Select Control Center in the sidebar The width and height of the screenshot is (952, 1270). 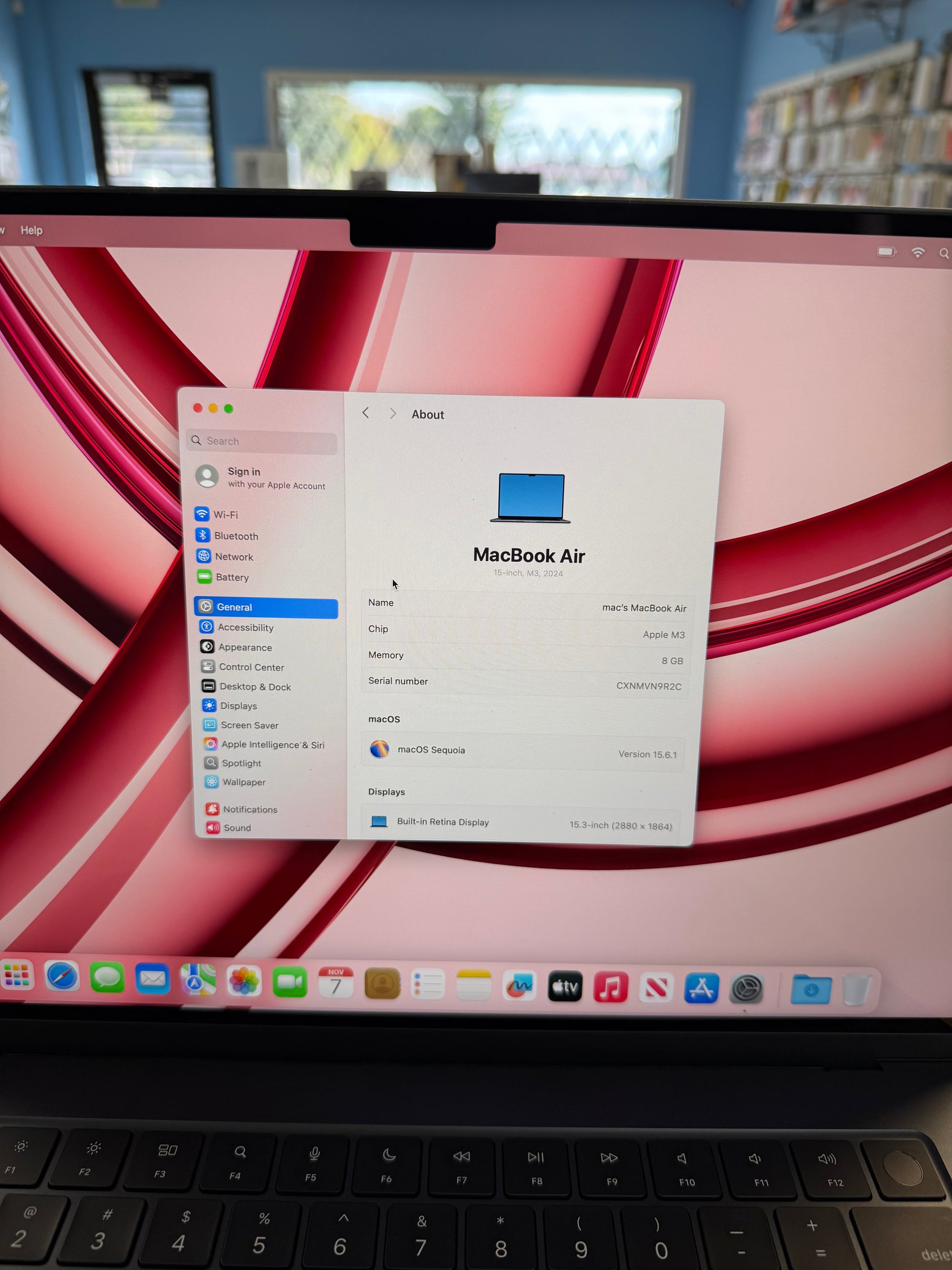[x=251, y=667]
